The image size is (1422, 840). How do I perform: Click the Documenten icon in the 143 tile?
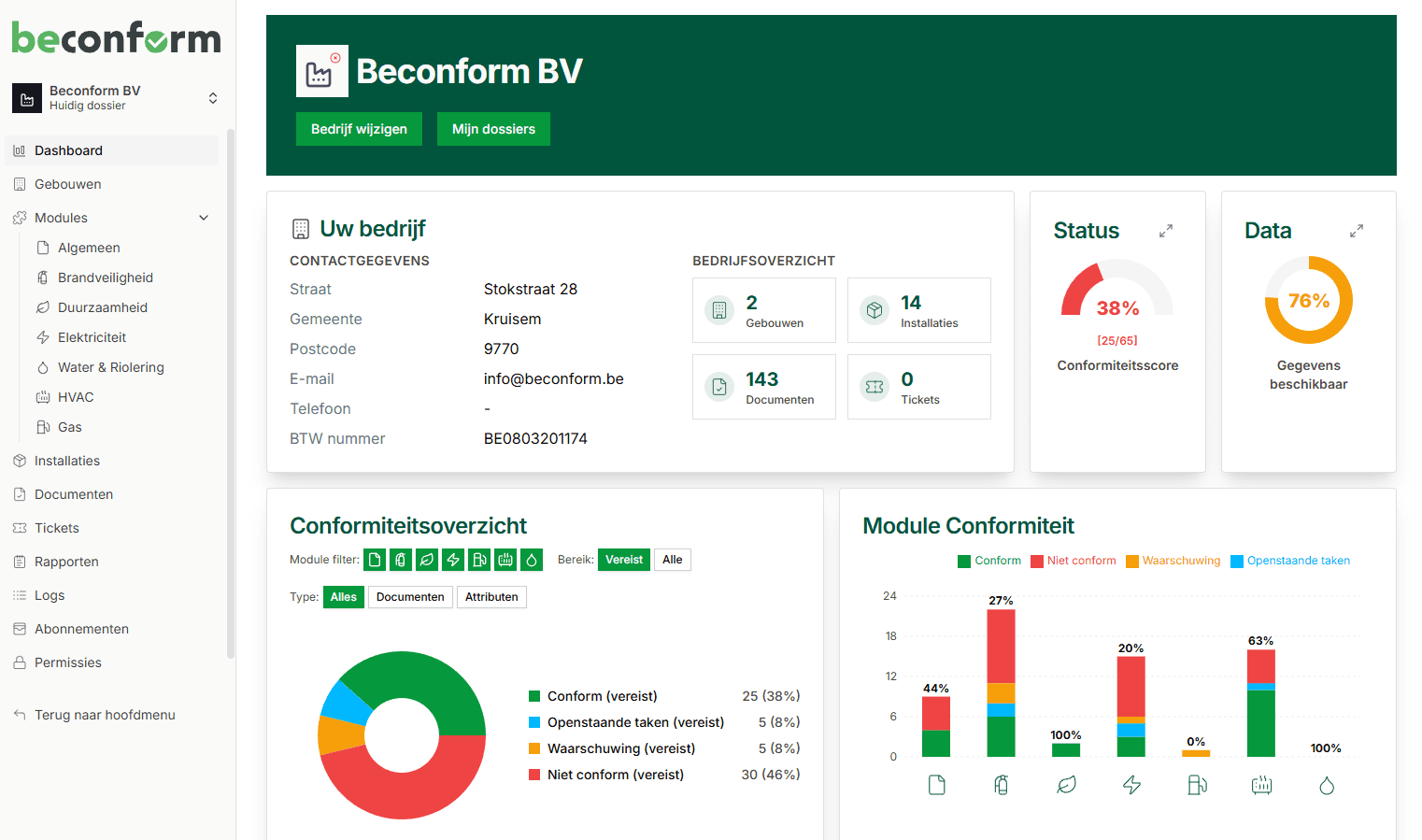click(719, 387)
